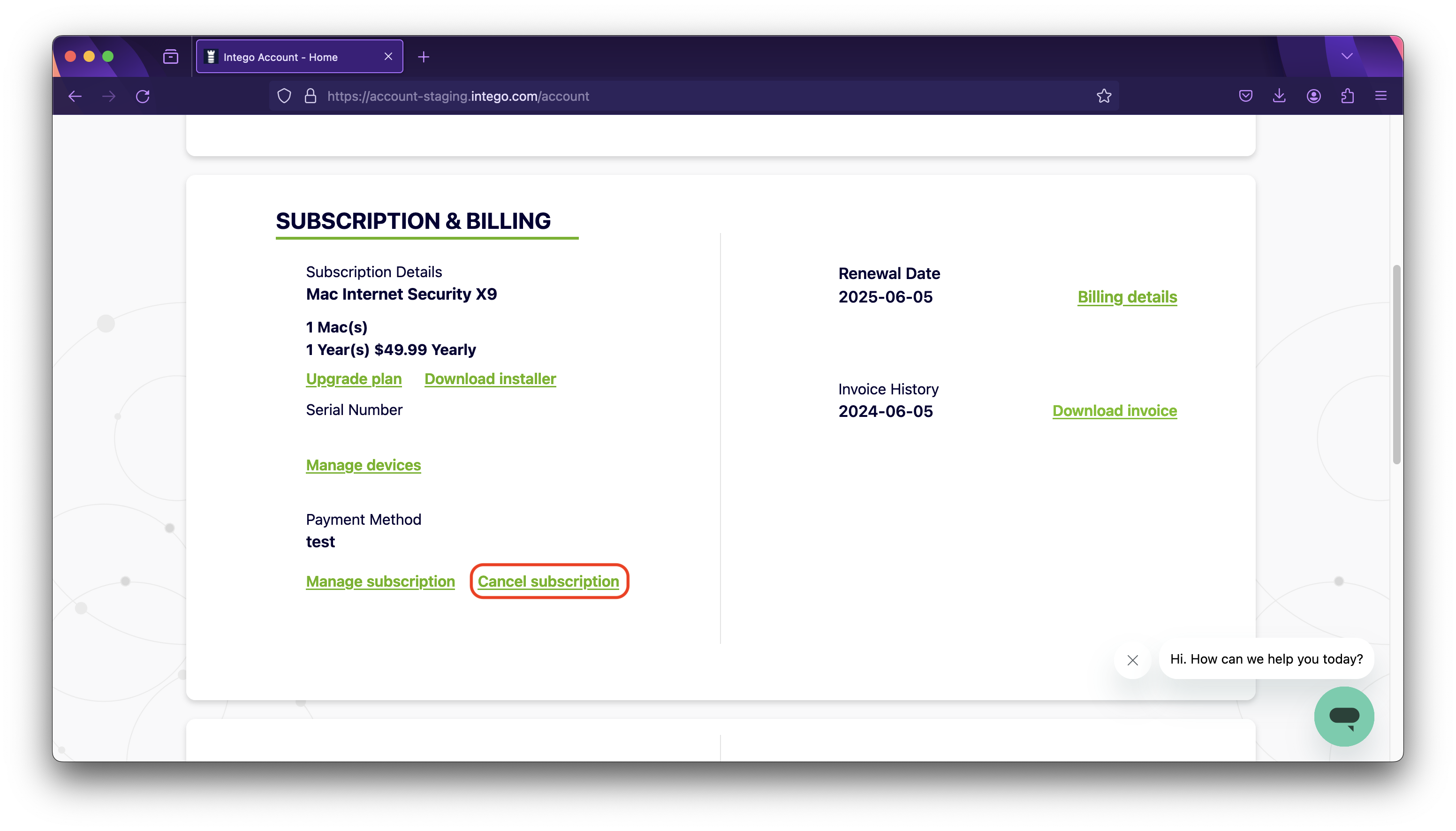Open the Firefox hamburger menu
The width and height of the screenshot is (1456, 831).
point(1380,96)
